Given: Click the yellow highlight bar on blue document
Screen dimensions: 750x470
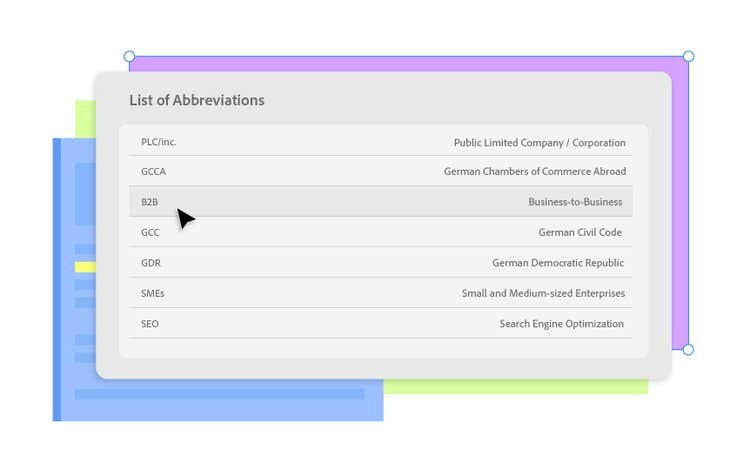Looking at the screenshot, I should coord(85,267).
